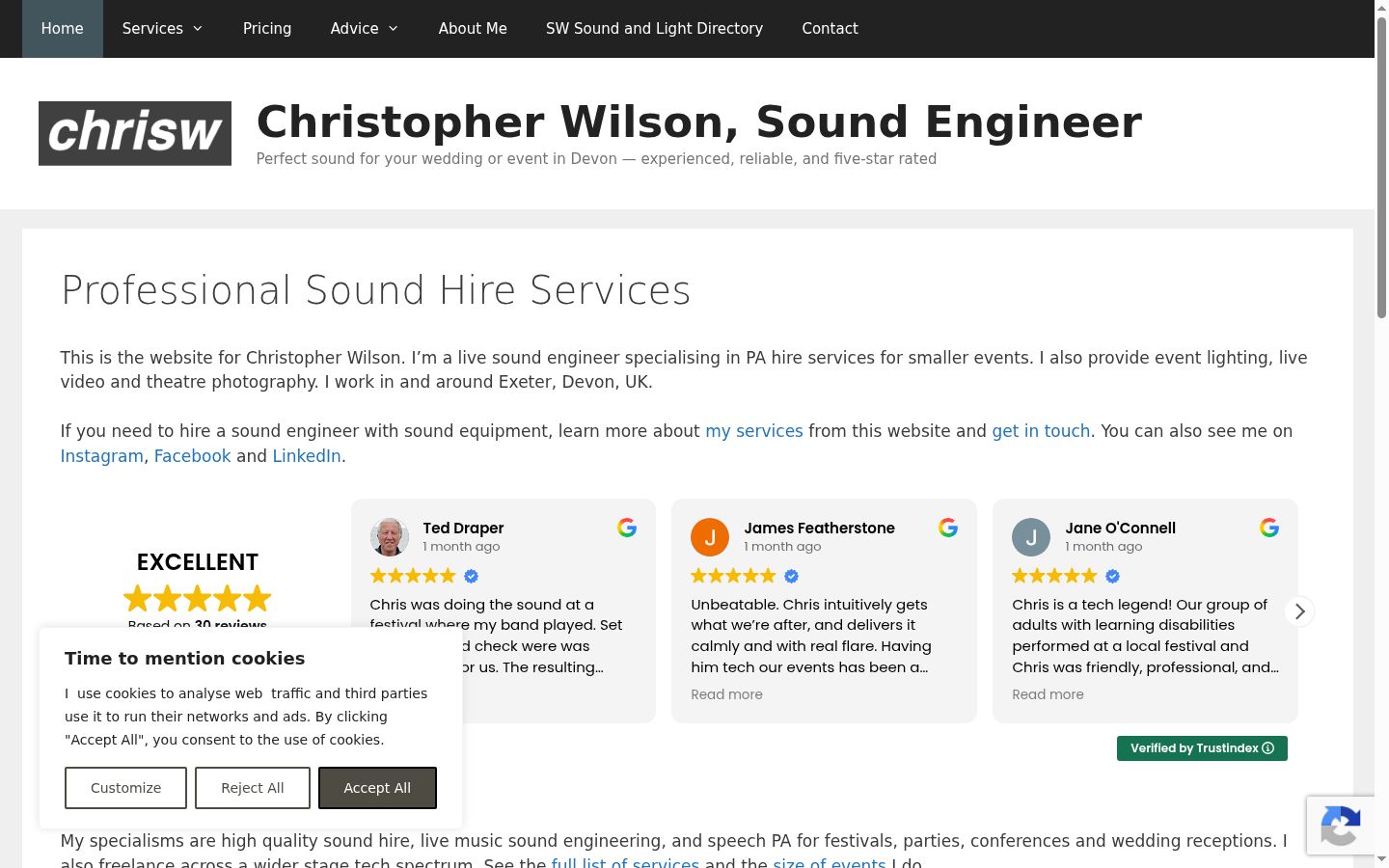
Task: Open the Facebook link
Action: coord(193,456)
